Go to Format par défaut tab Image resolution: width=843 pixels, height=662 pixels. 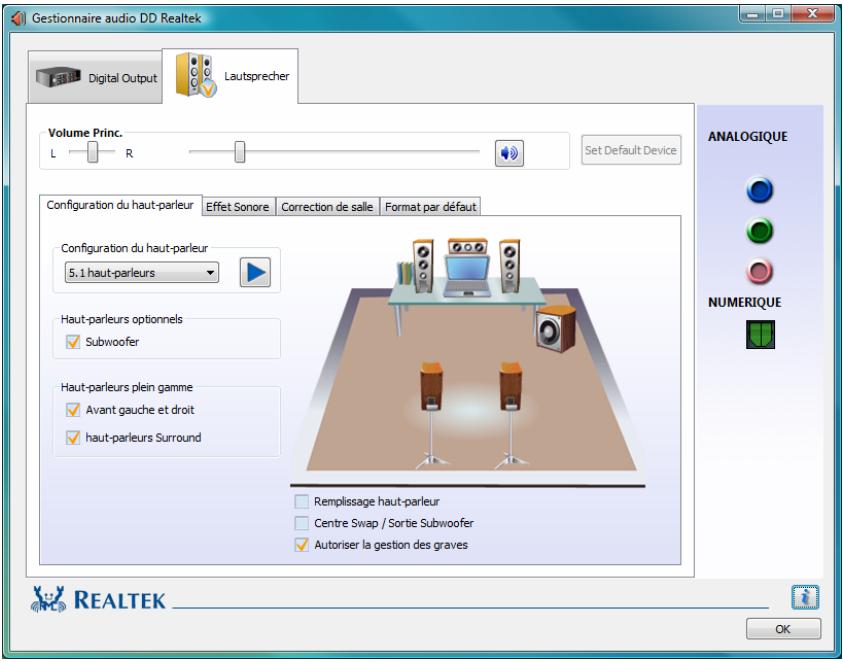point(431,207)
